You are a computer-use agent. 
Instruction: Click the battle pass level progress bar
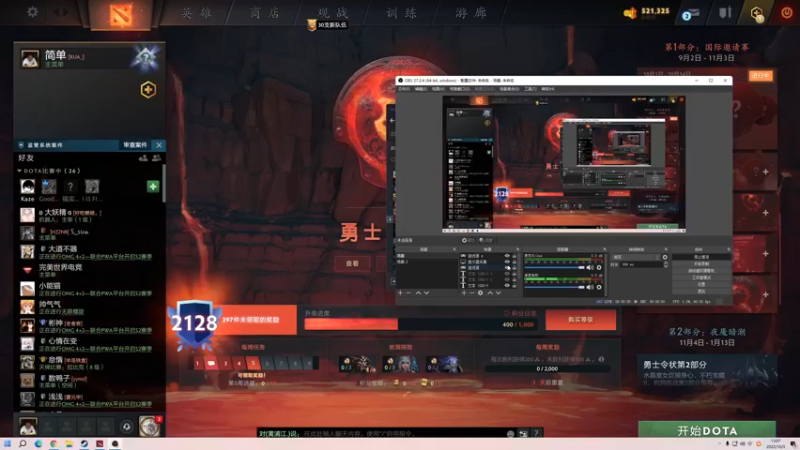coord(419,324)
